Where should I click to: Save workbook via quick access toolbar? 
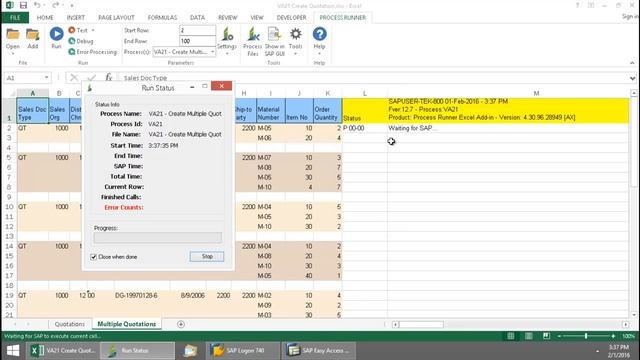pos(23,5)
